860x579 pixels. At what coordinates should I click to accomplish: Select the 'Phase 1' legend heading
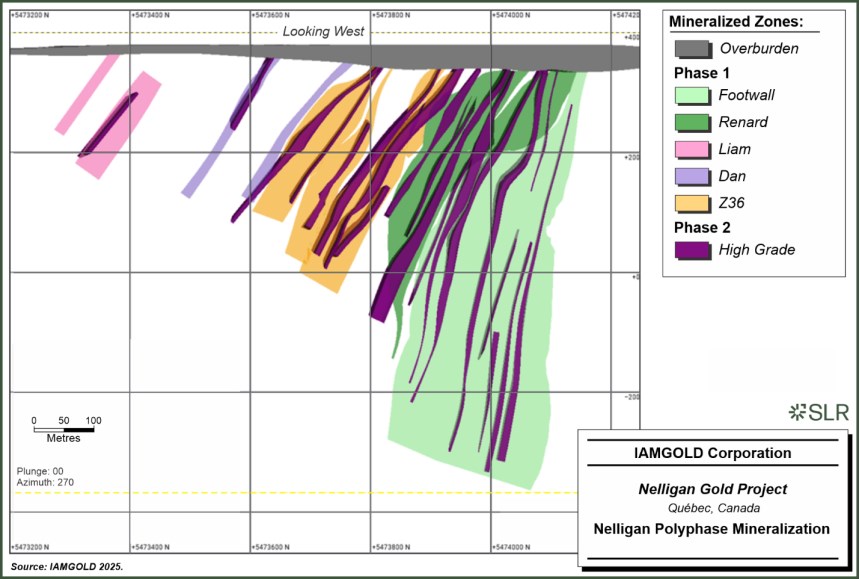point(696,73)
